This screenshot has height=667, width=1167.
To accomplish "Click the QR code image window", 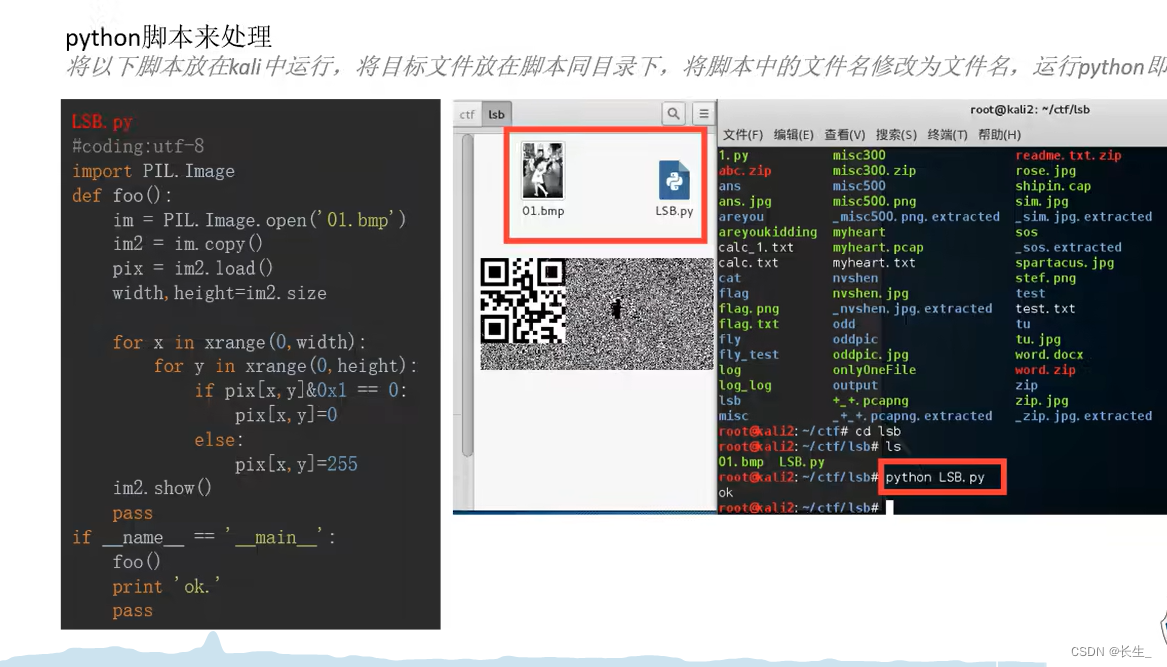I will click(x=597, y=313).
